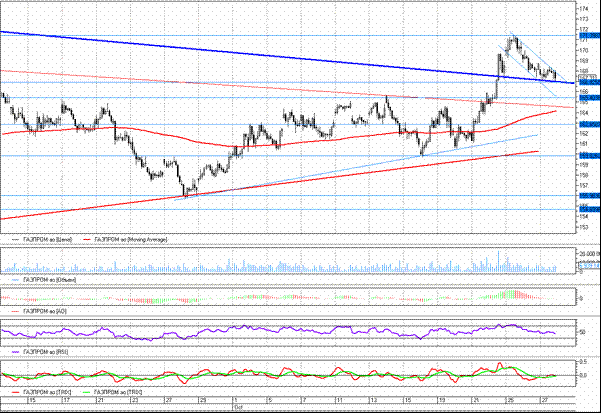The width and height of the screenshot is (601, 413).
Task: Click the 174 price axis label
Action: coord(584,8)
